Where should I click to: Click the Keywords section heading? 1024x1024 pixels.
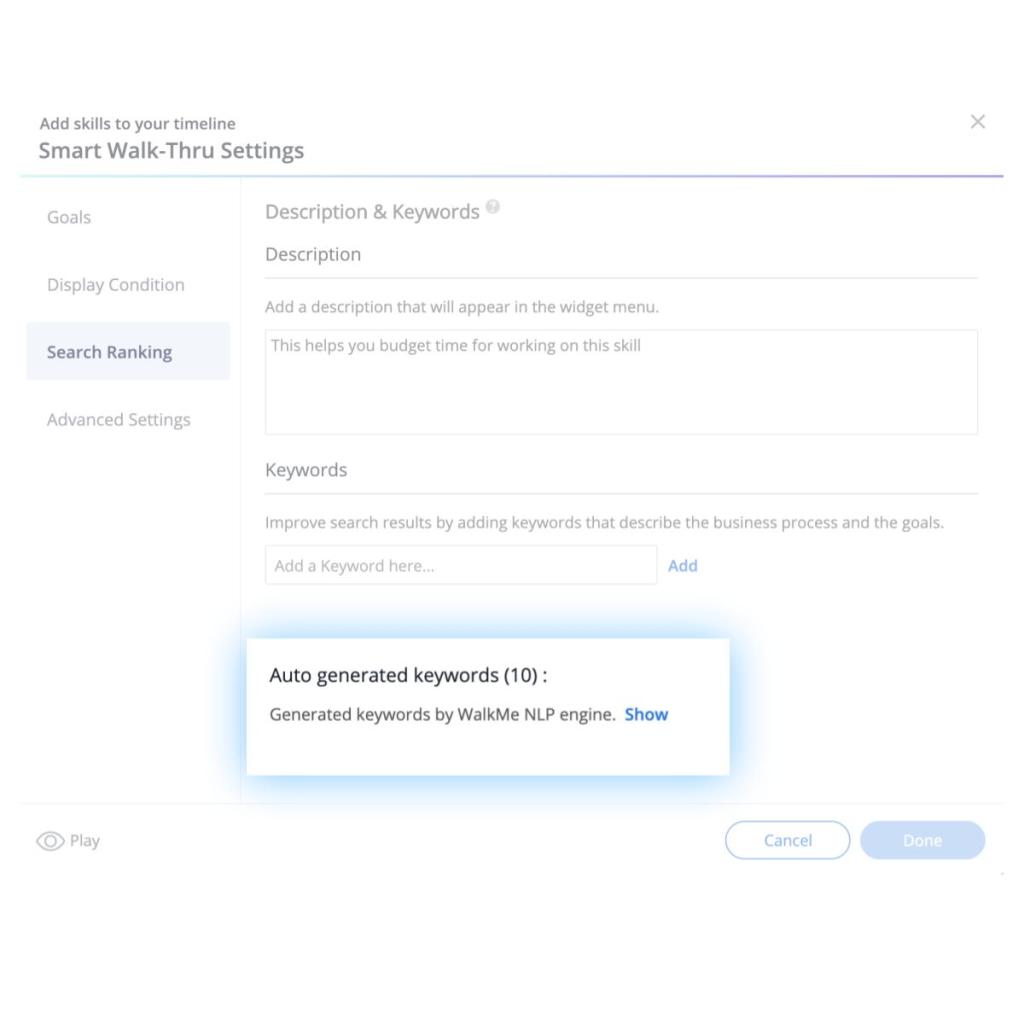click(x=306, y=470)
